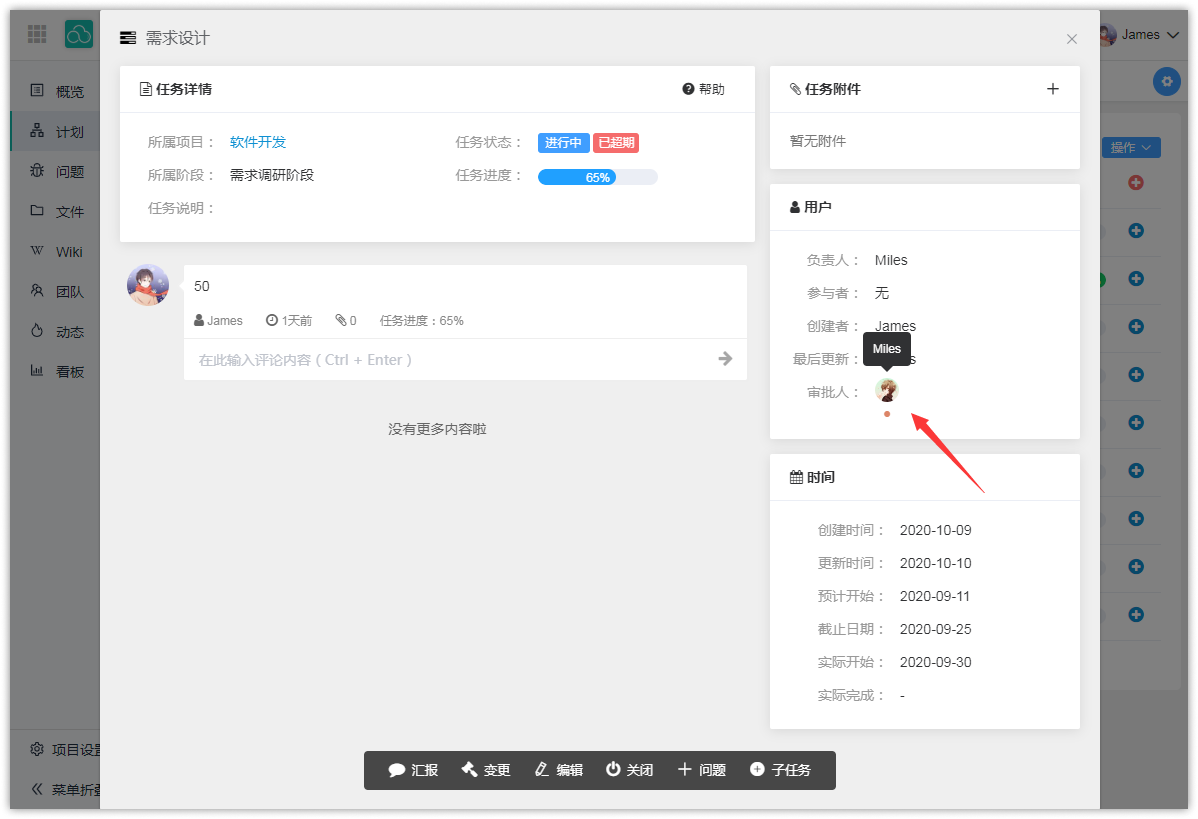Open the app grid launcher icon
1198x819 pixels.
click(x=37, y=34)
